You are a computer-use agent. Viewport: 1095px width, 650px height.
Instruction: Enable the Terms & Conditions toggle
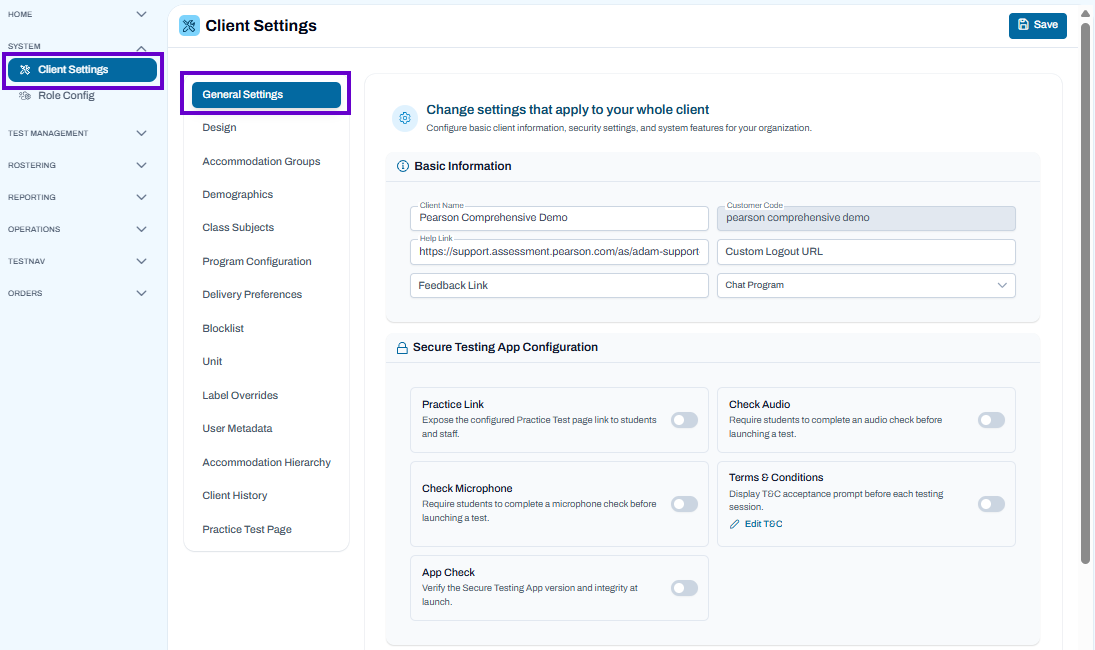click(x=991, y=504)
